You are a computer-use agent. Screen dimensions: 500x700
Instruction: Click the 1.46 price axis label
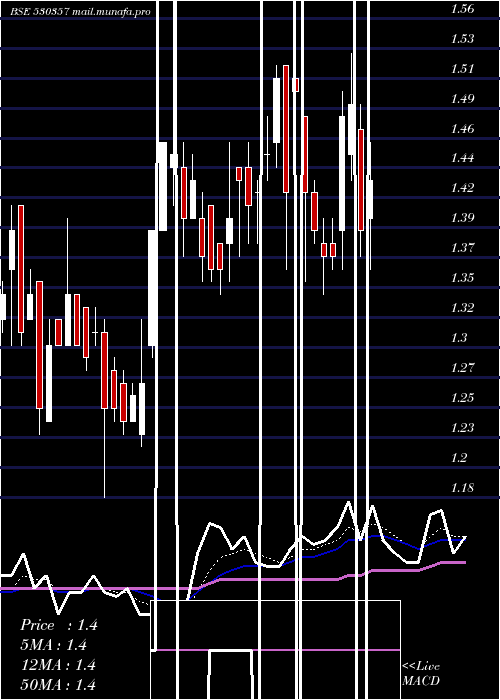point(462,129)
